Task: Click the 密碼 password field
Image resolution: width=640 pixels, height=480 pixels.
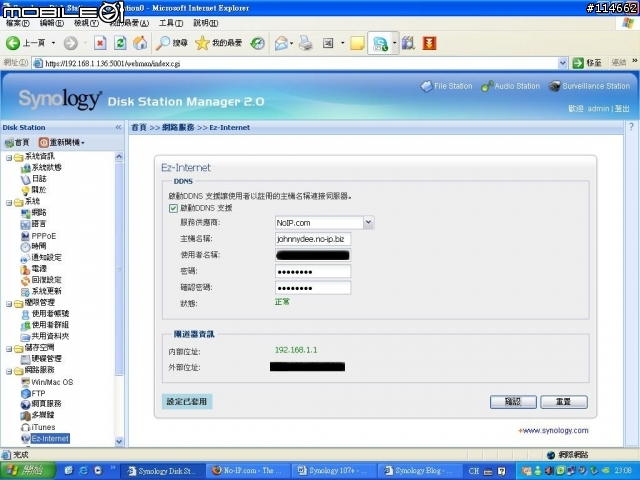Action: 313,271
